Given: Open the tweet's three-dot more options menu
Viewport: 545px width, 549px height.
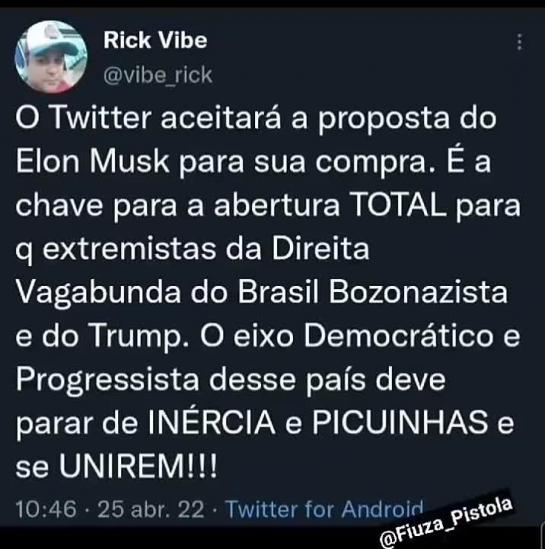Looking at the screenshot, I should (520, 42).
